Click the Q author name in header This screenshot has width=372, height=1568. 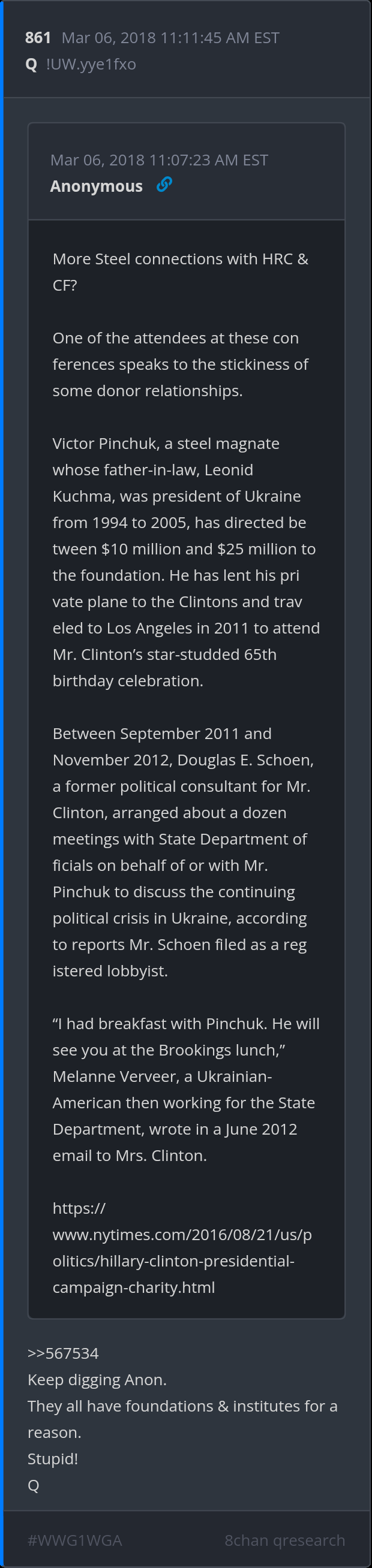click(32, 64)
